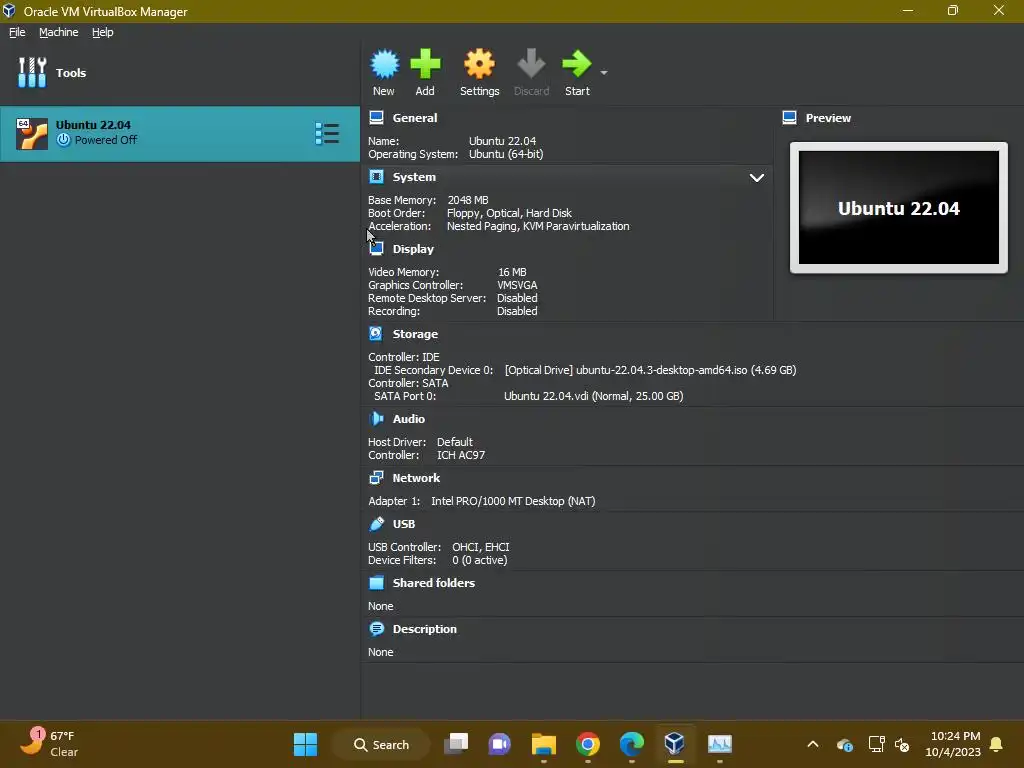
Task: Select the Ubuntu 22.04 machine entry
Action: pyautogui.click(x=180, y=134)
